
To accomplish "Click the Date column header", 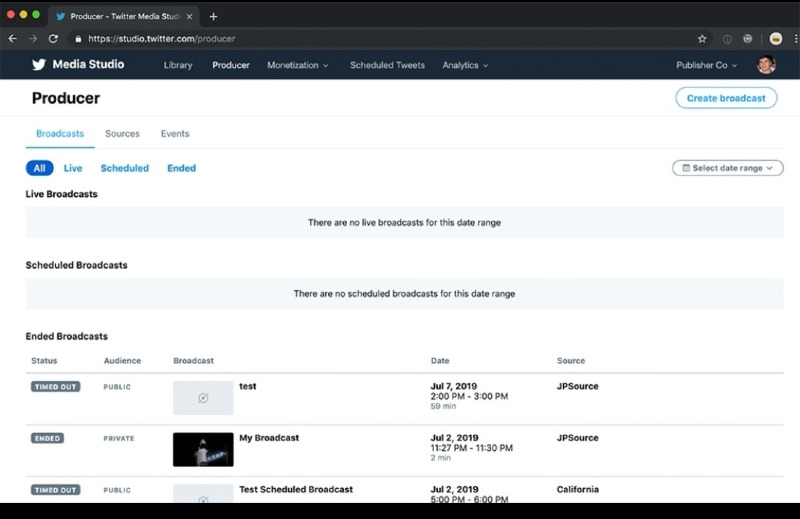I will (440, 361).
